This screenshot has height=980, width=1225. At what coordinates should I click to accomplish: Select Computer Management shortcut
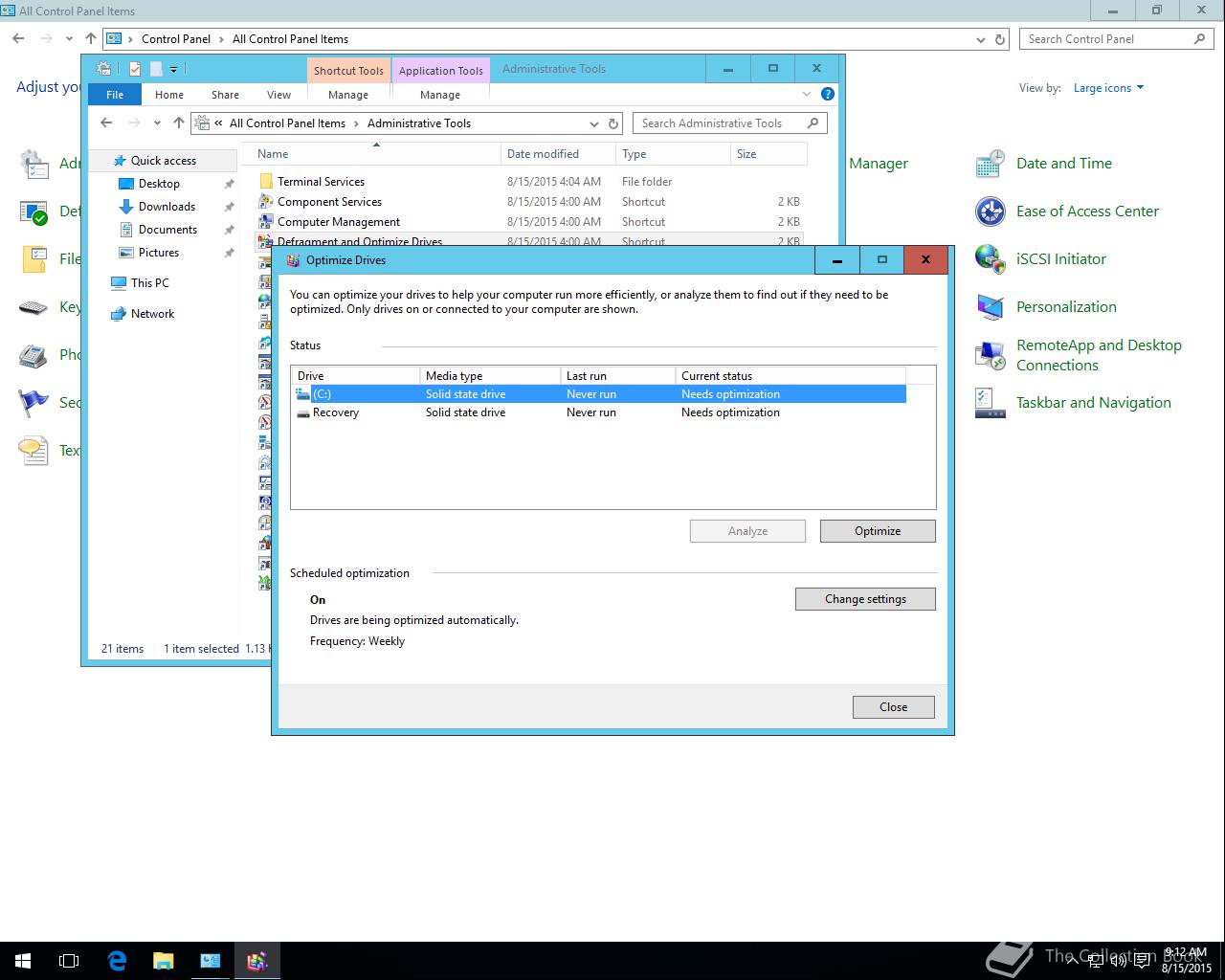coord(529,222)
